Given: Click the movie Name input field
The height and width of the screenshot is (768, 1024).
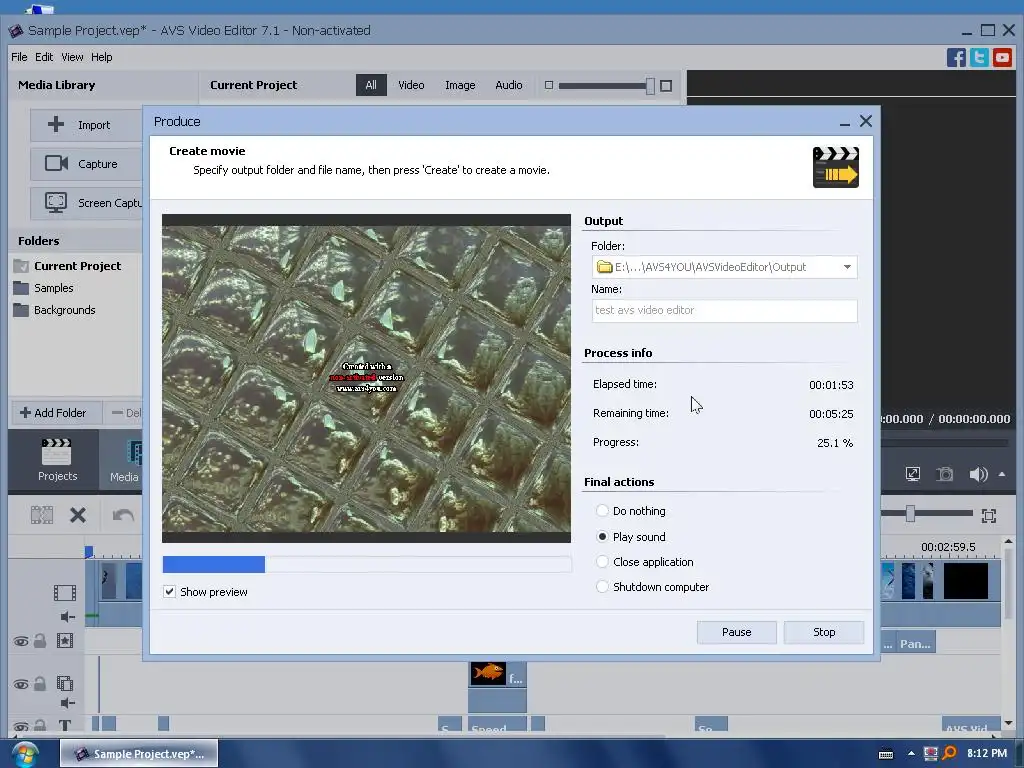Looking at the screenshot, I should (724, 310).
